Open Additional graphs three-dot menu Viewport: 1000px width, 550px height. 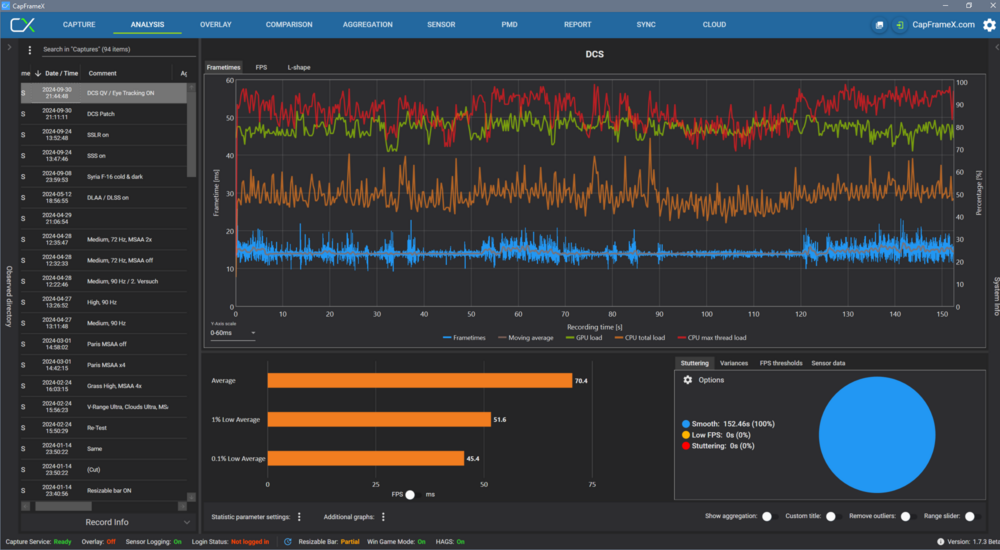coord(383,517)
